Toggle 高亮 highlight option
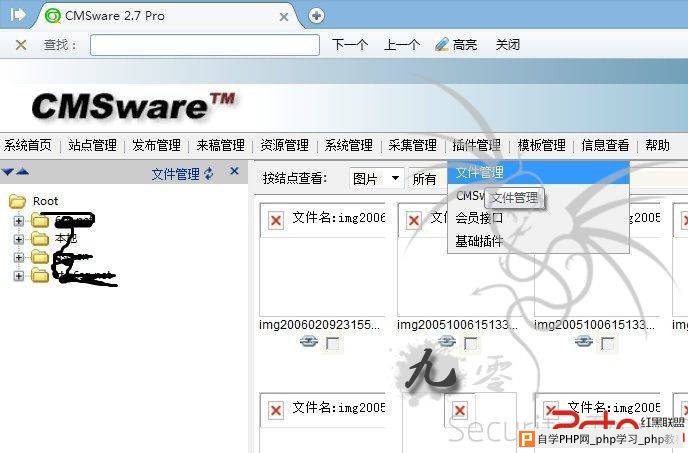688x453 pixels. click(x=456, y=45)
